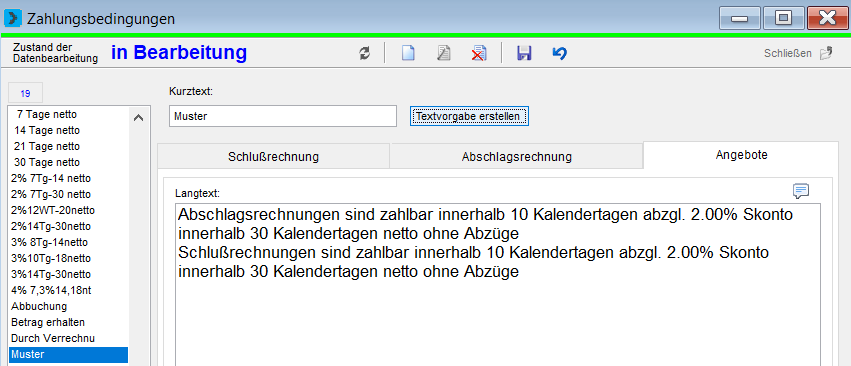Maximize the Zahlungsbedingungen window
Screen dimensions: 851x366
point(783,19)
